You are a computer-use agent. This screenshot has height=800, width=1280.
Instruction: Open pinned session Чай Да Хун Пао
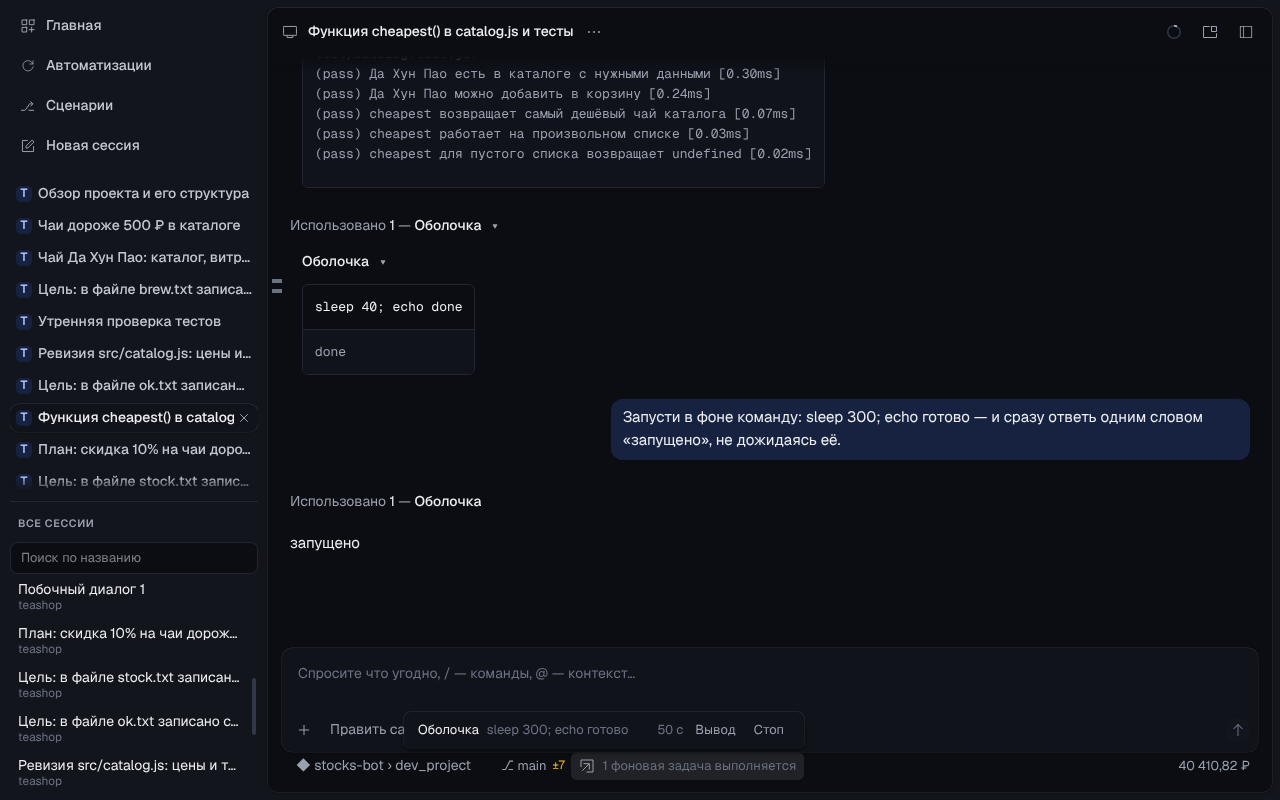point(134,257)
